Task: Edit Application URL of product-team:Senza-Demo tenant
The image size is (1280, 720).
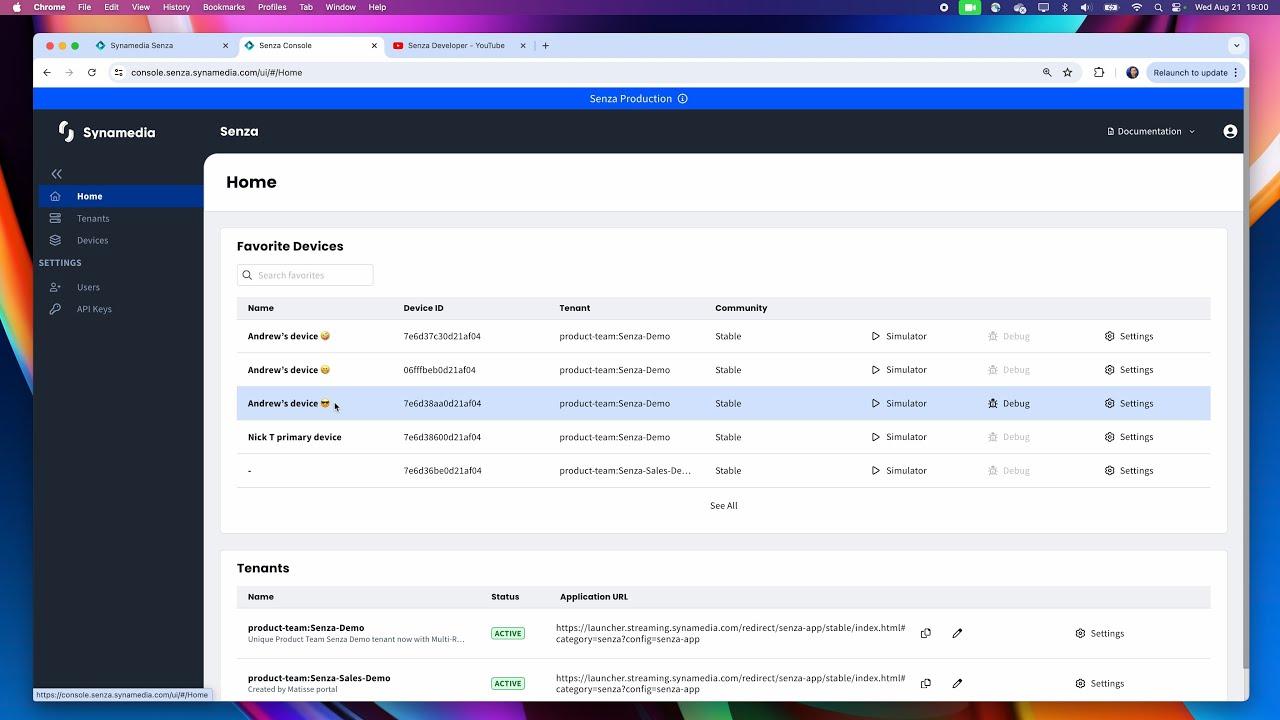Action: [957, 633]
